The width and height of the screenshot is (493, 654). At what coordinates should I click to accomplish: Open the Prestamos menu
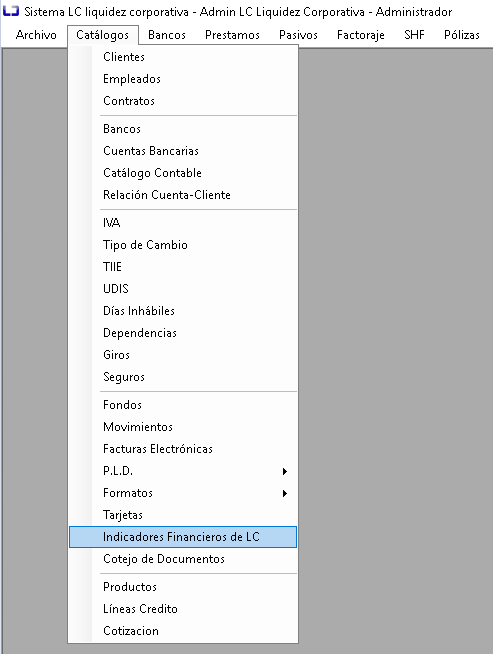(232, 35)
